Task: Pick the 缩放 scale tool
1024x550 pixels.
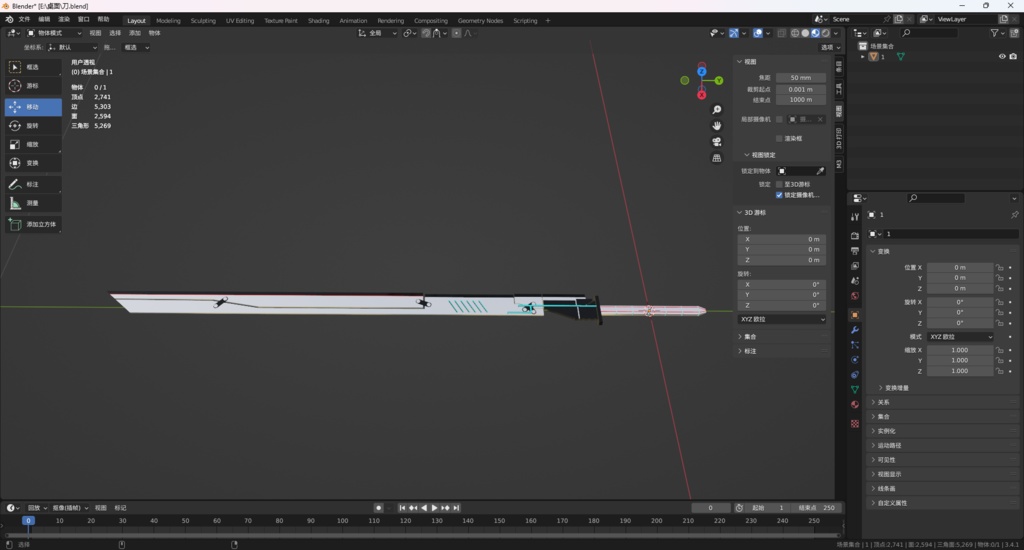Action: [33, 144]
